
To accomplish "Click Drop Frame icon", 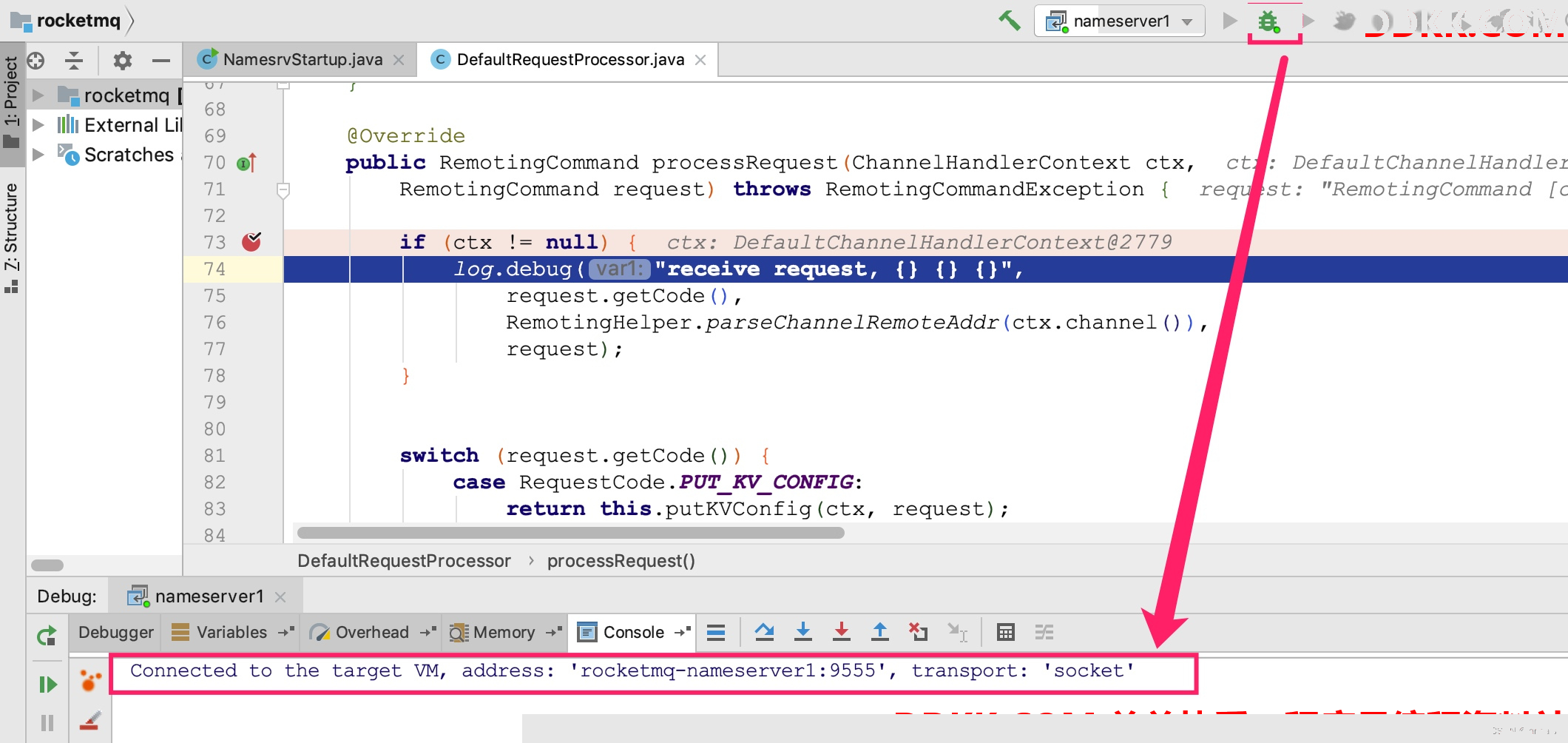I will tap(918, 632).
